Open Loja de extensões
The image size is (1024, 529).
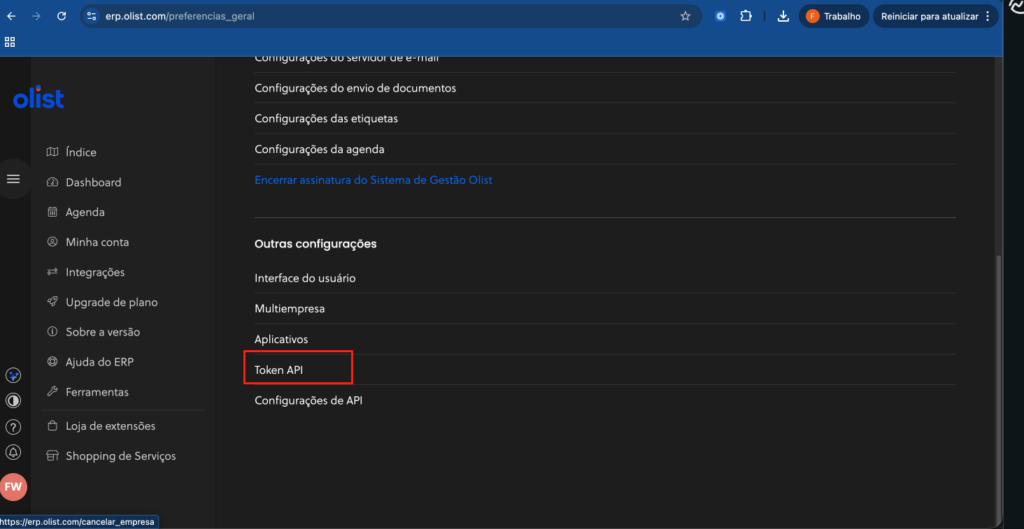pos(110,426)
